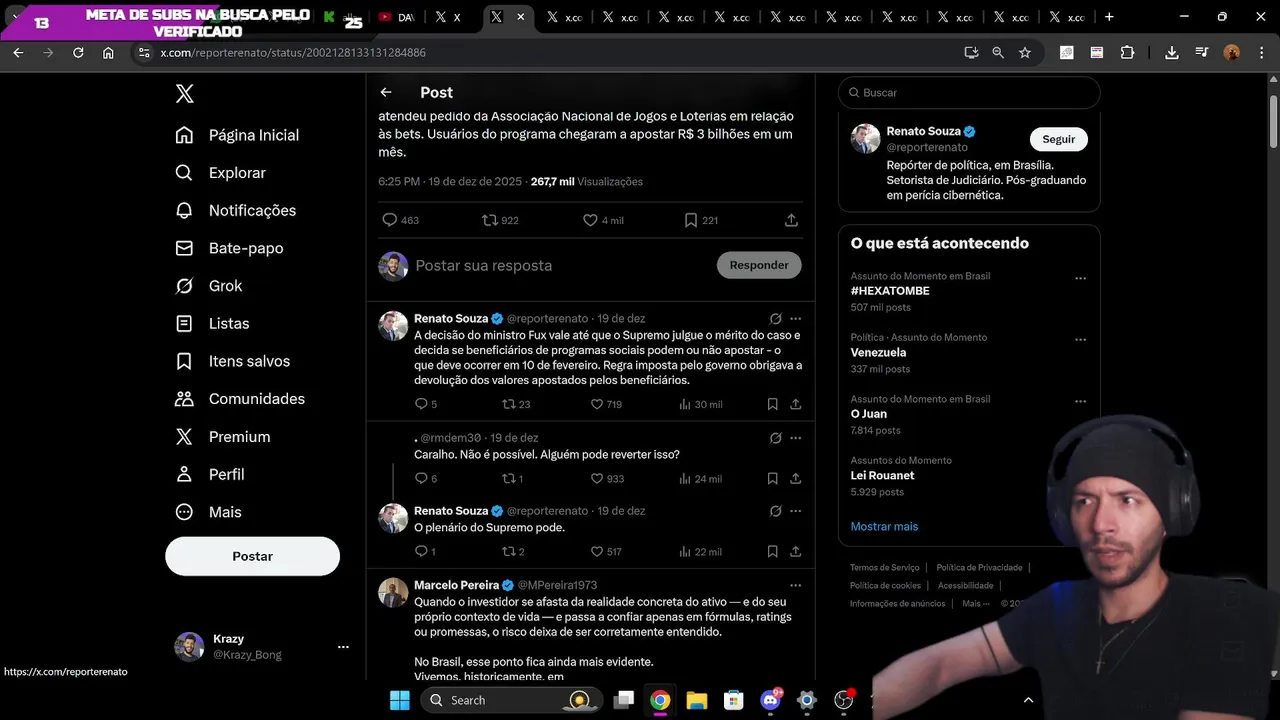Reload the page in Chrome toolbar
The height and width of the screenshot is (720, 1280).
point(78,53)
